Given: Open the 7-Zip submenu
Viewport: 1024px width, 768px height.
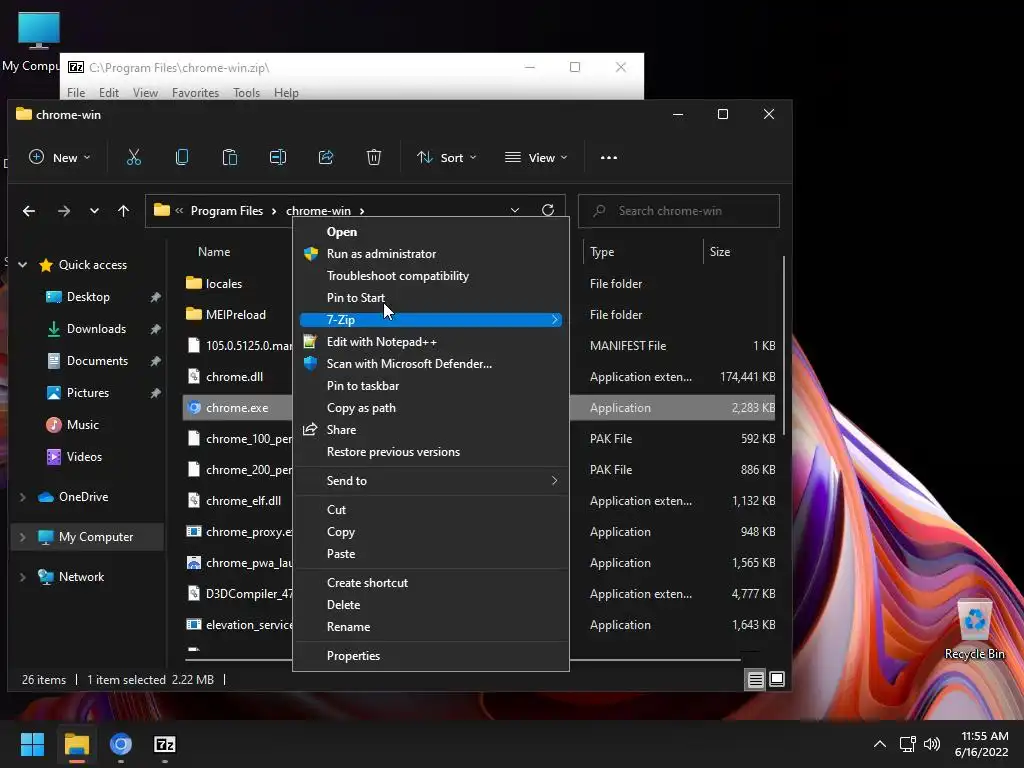Looking at the screenshot, I should click(x=431, y=320).
